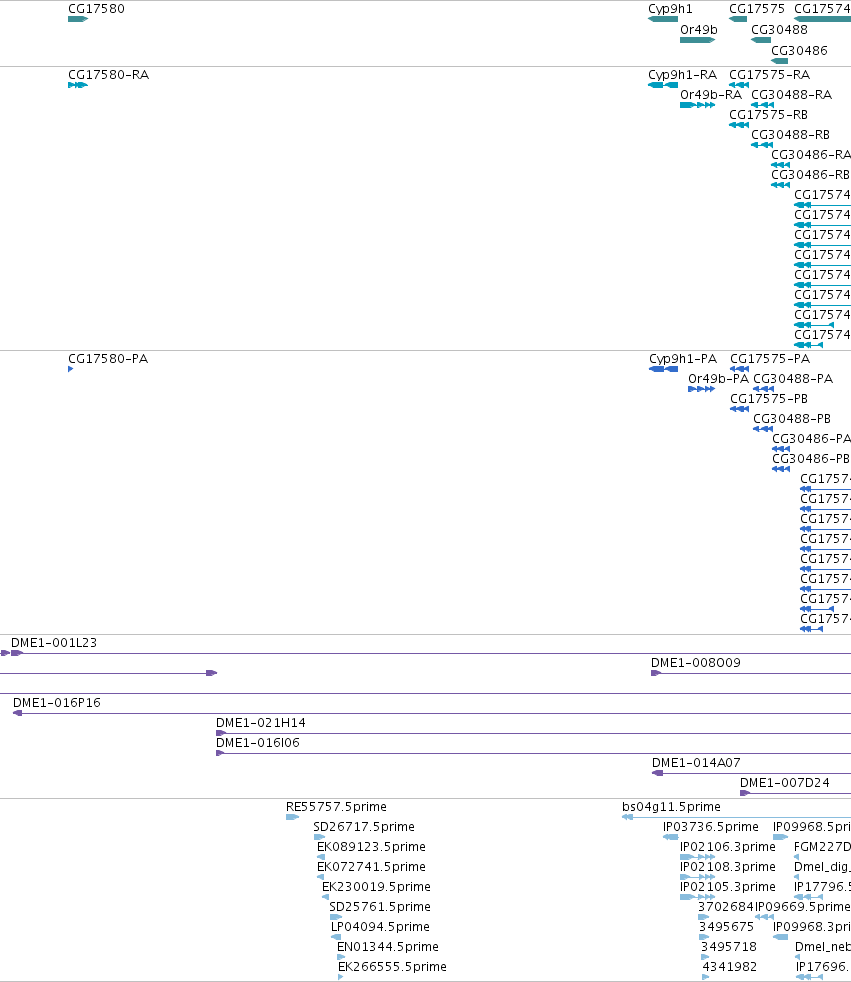This screenshot has height=982, width=851.
Task: Select the 3702684 sequence label
Action: click(x=726, y=907)
